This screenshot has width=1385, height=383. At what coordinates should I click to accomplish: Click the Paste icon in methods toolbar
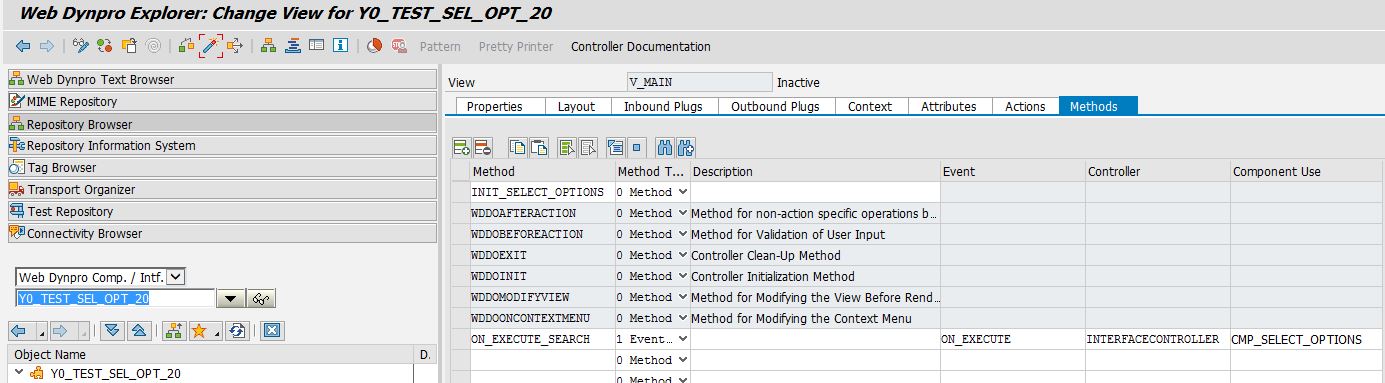(x=539, y=148)
